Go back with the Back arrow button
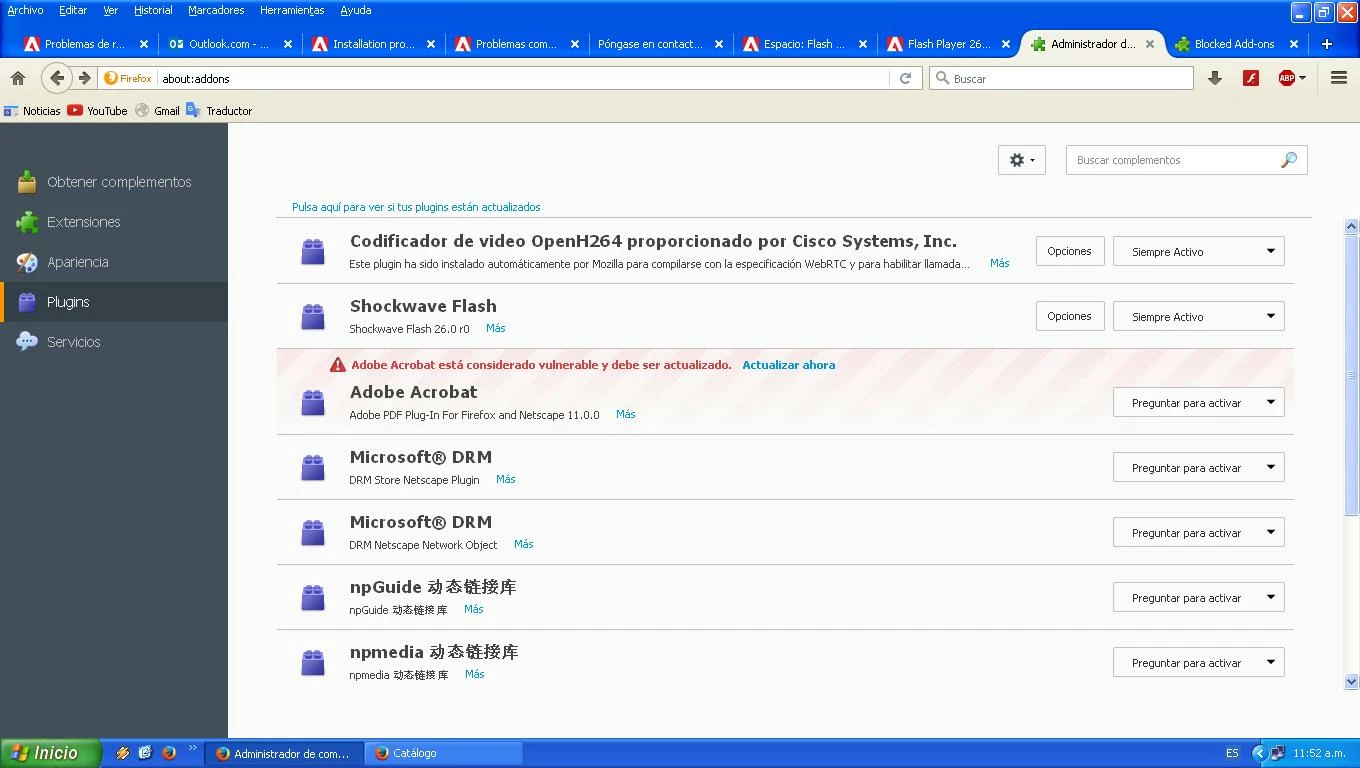The width and height of the screenshot is (1360, 768). pyautogui.click(x=57, y=78)
